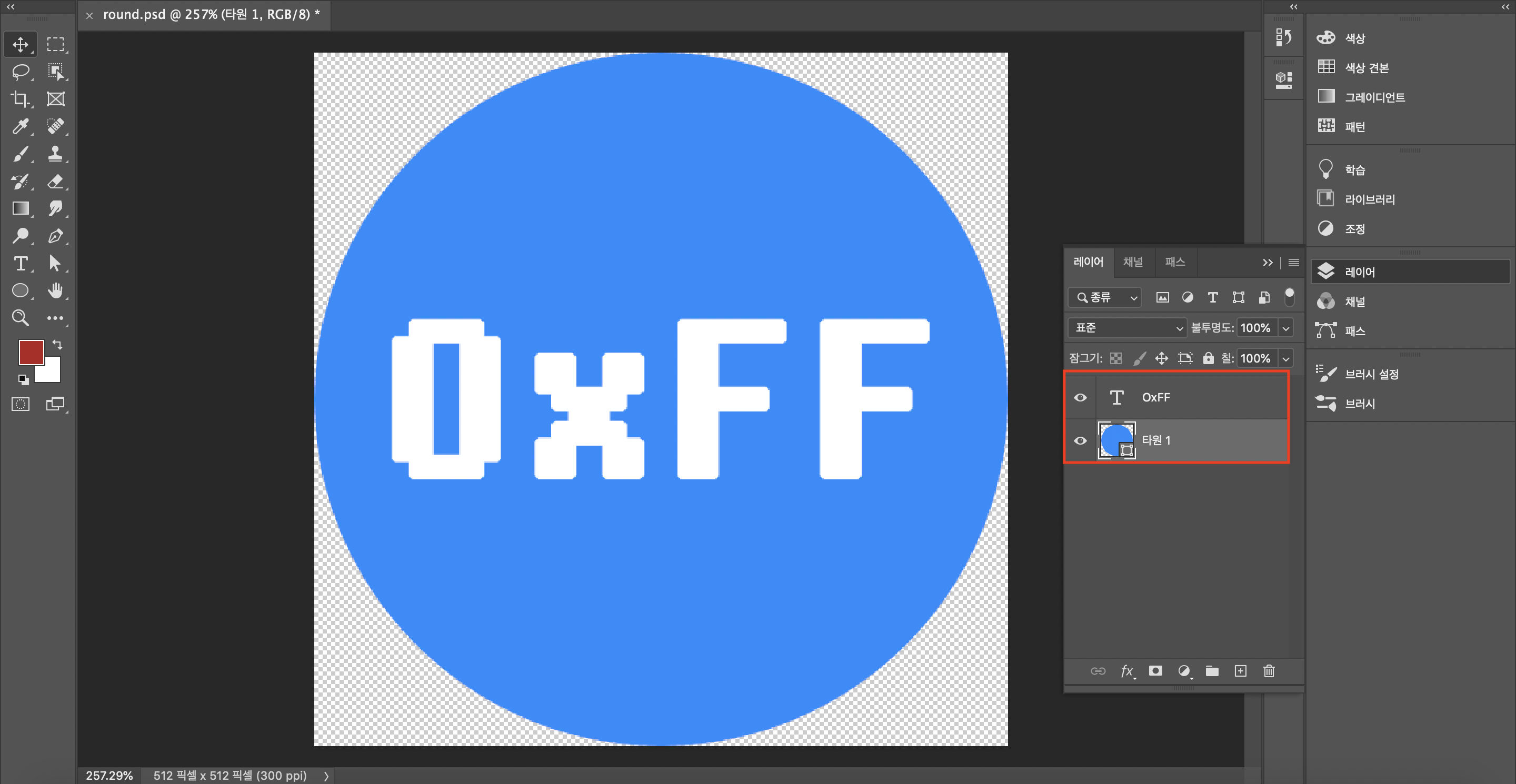The image size is (1516, 784).
Task: Select the Crop tool
Action: pyautogui.click(x=21, y=99)
